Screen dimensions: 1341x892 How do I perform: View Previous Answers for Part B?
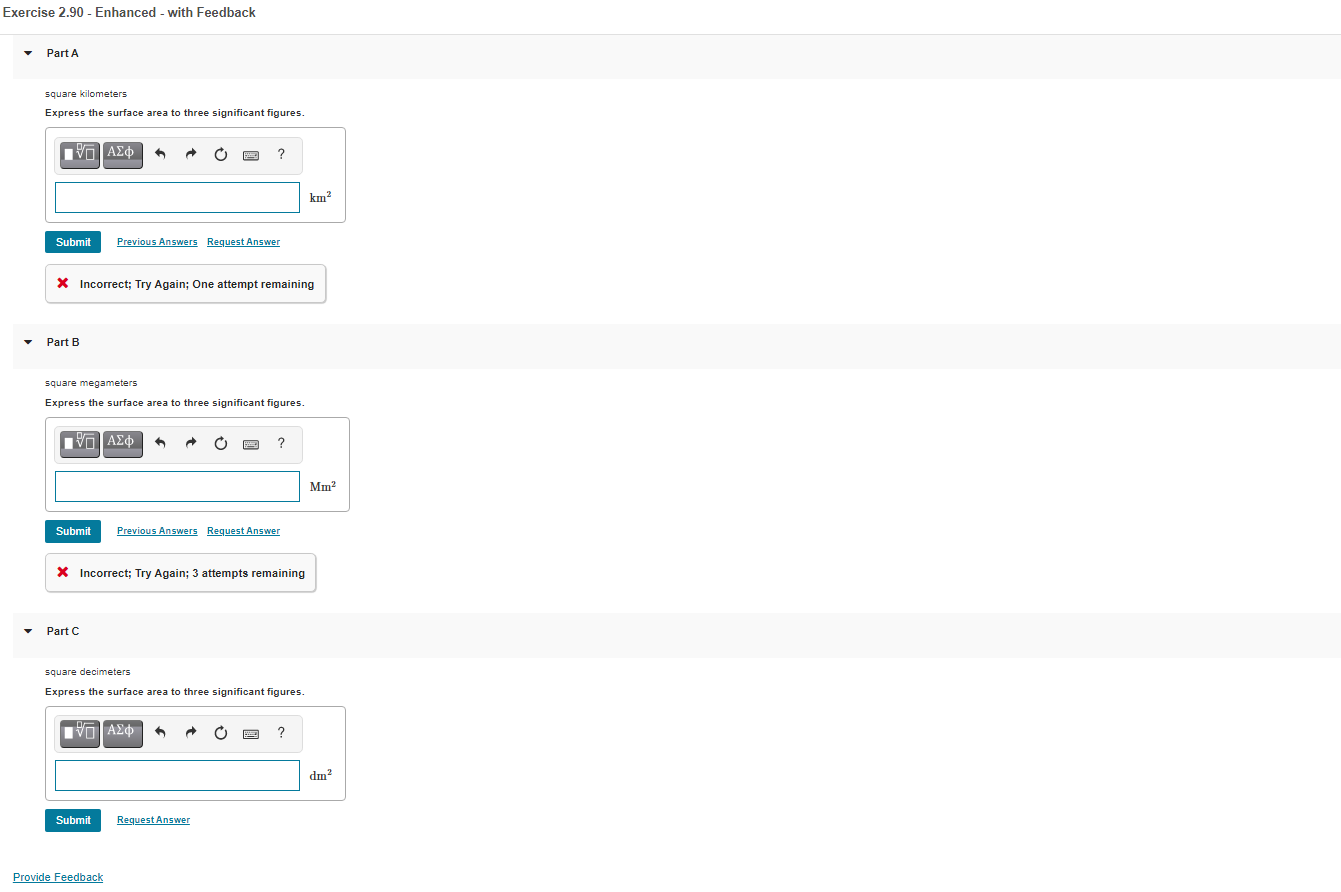pyautogui.click(x=157, y=531)
